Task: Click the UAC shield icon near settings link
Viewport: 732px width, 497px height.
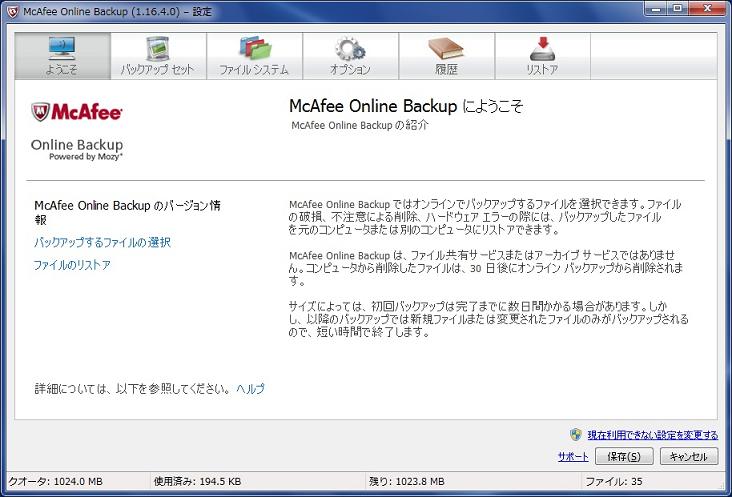Action: coord(576,435)
